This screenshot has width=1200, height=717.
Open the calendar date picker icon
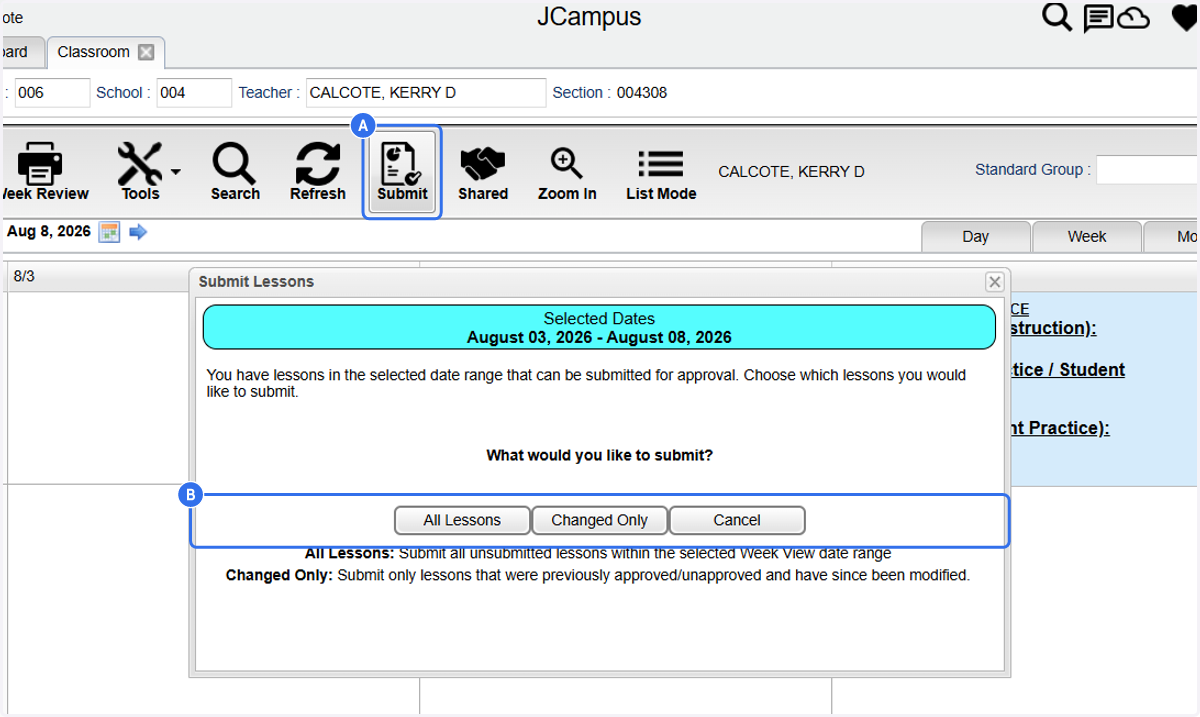pyautogui.click(x=110, y=232)
